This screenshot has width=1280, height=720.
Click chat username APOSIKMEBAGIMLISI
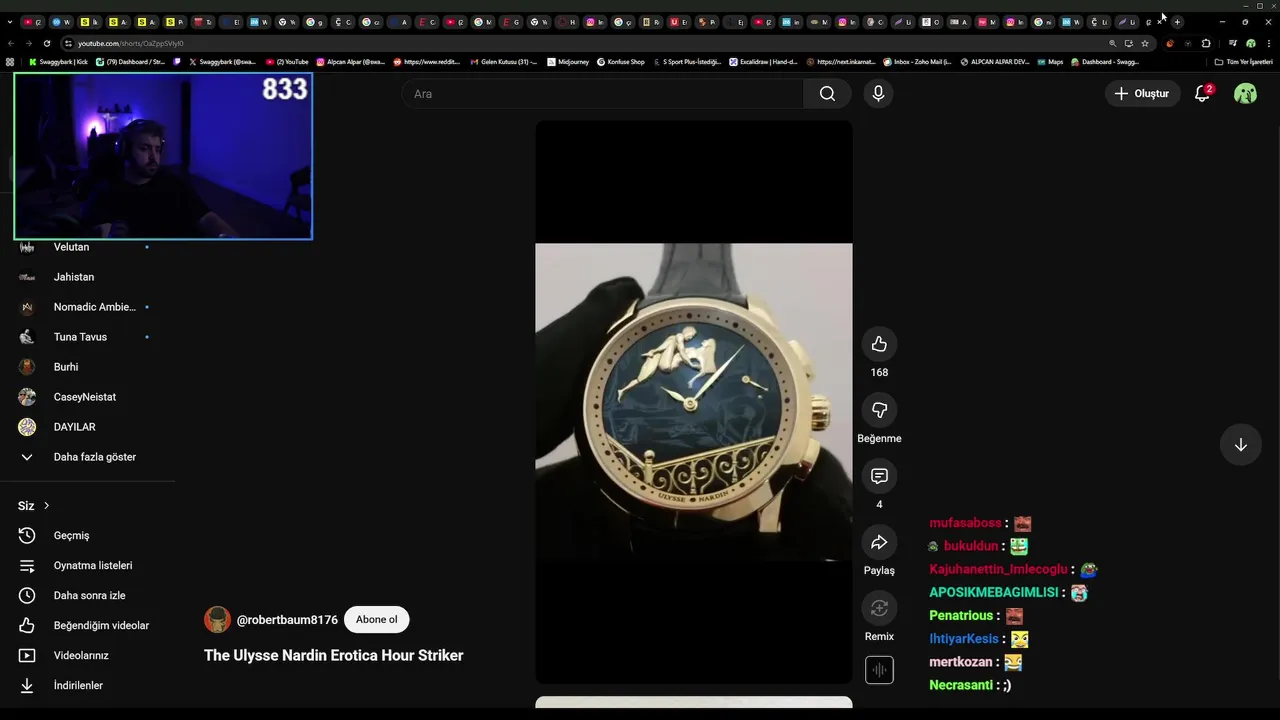click(x=993, y=592)
